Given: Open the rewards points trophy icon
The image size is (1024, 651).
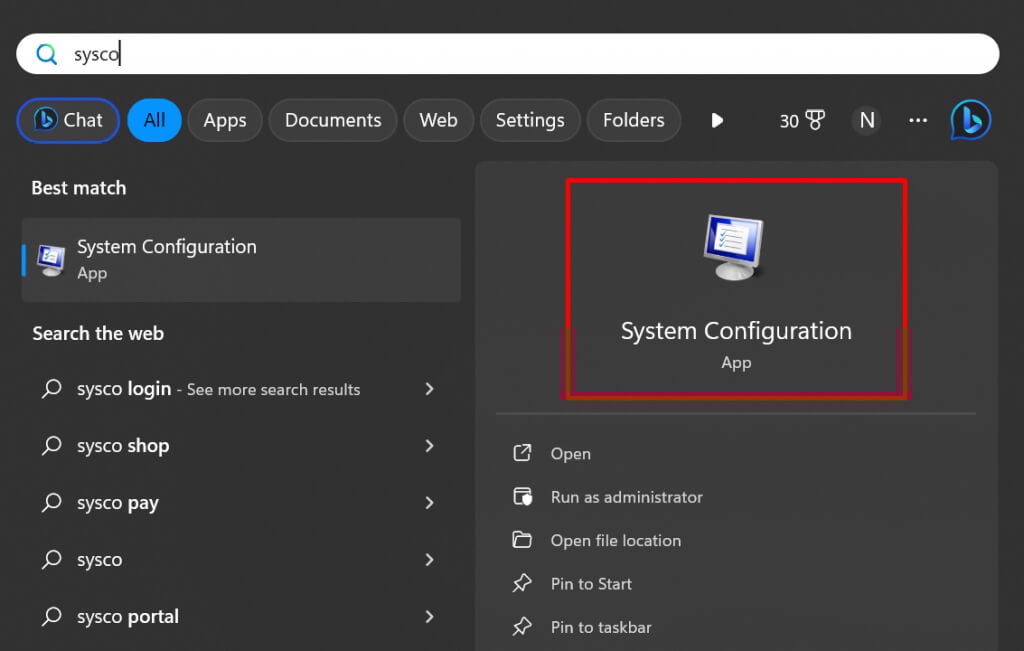Looking at the screenshot, I should coord(815,120).
